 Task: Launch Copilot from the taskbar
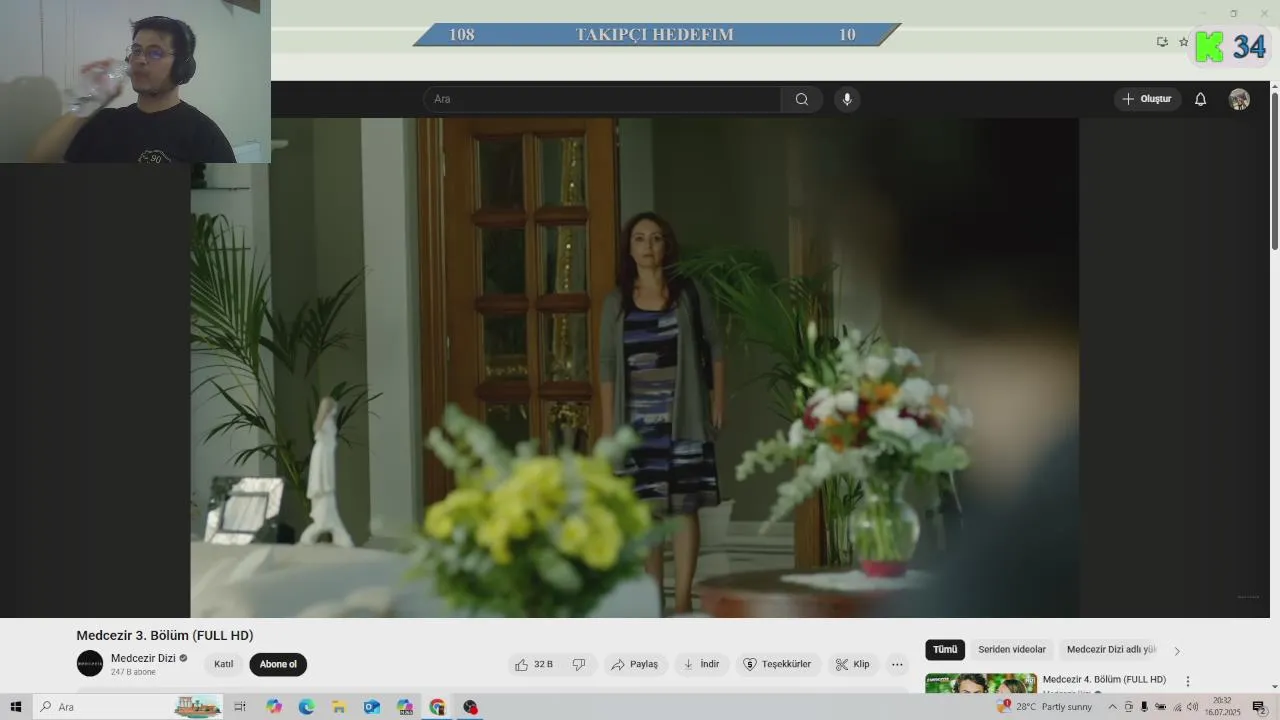tap(274, 707)
